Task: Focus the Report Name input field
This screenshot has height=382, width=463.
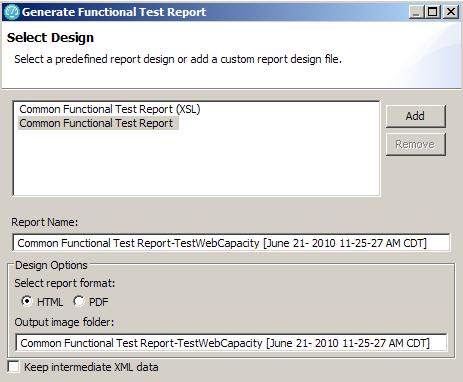Action: pyautogui.click(x=231, y=243)
